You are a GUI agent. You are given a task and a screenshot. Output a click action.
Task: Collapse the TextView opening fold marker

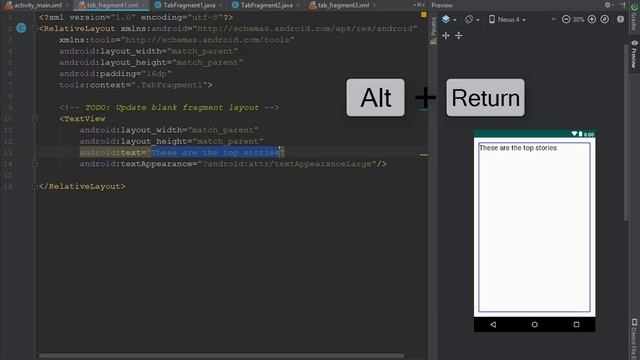click(x=35, y=119)
